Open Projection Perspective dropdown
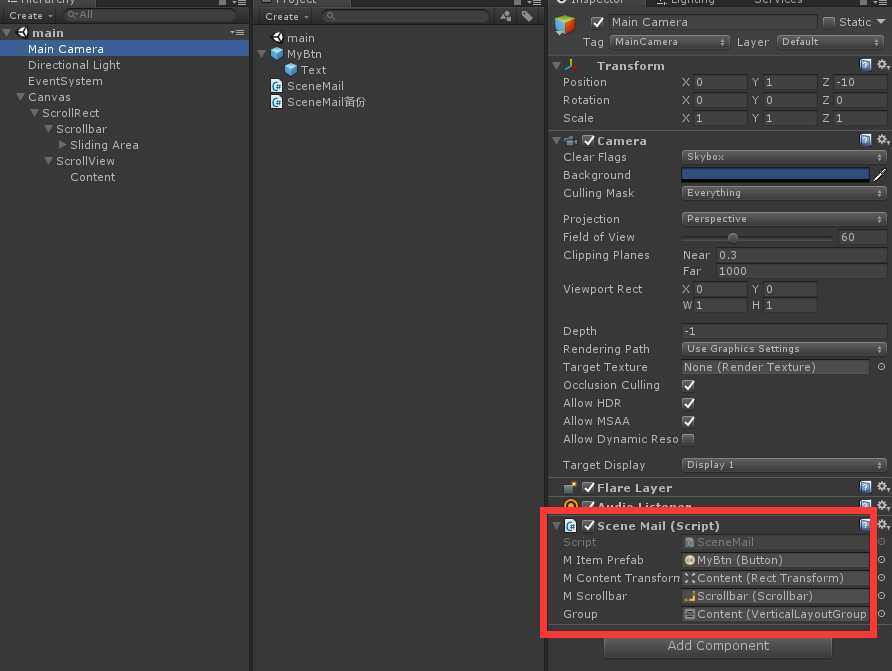The width and height of the screenshot is (892, 671). click(x=784, y=219)
